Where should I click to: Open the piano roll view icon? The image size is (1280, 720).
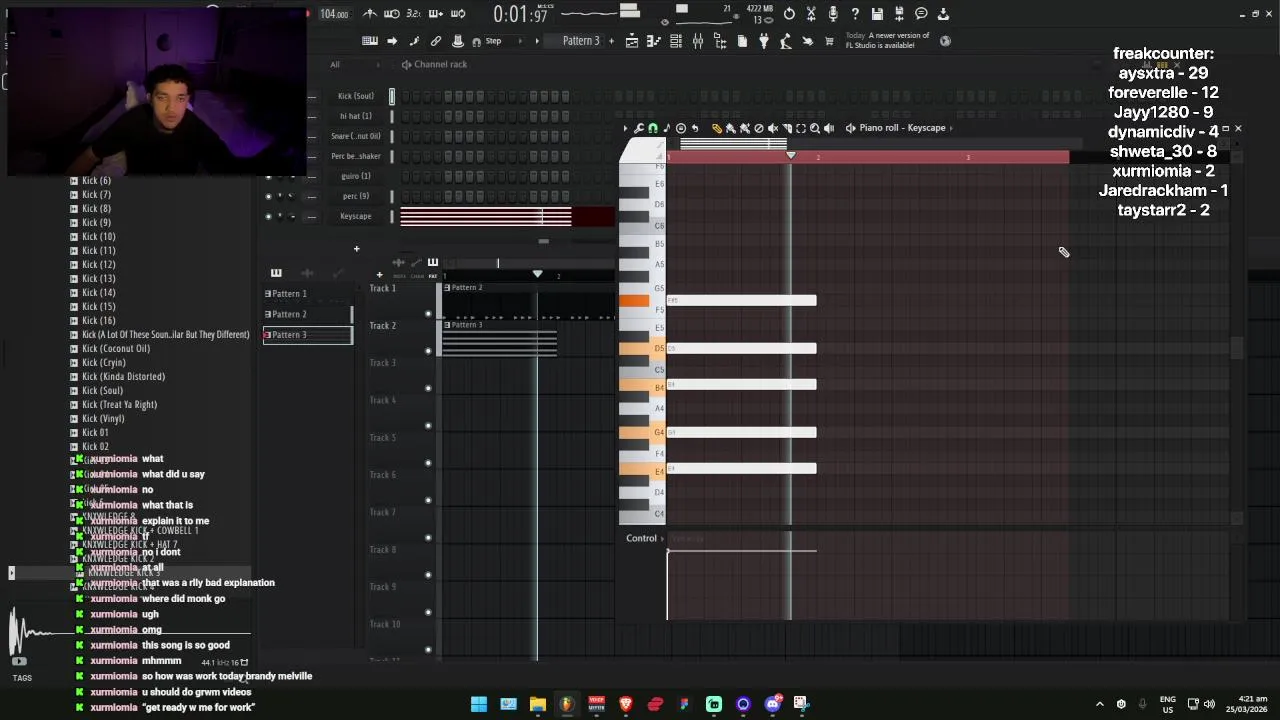(654, 41)
